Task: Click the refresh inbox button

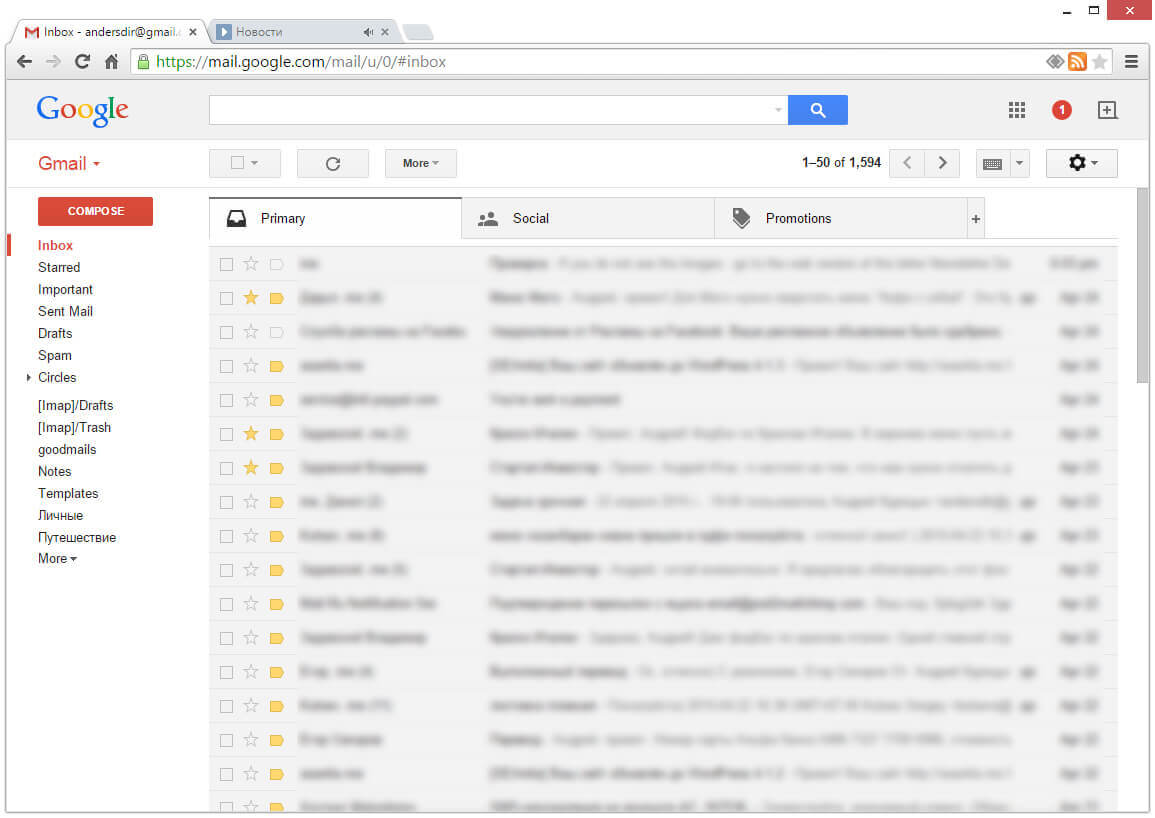Action: coord(333,164)
